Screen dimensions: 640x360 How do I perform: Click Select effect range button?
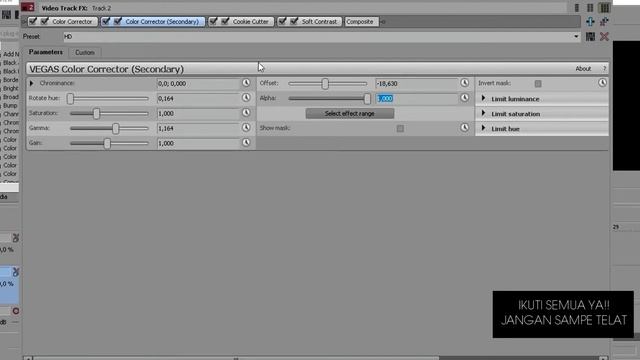point(350,113)
